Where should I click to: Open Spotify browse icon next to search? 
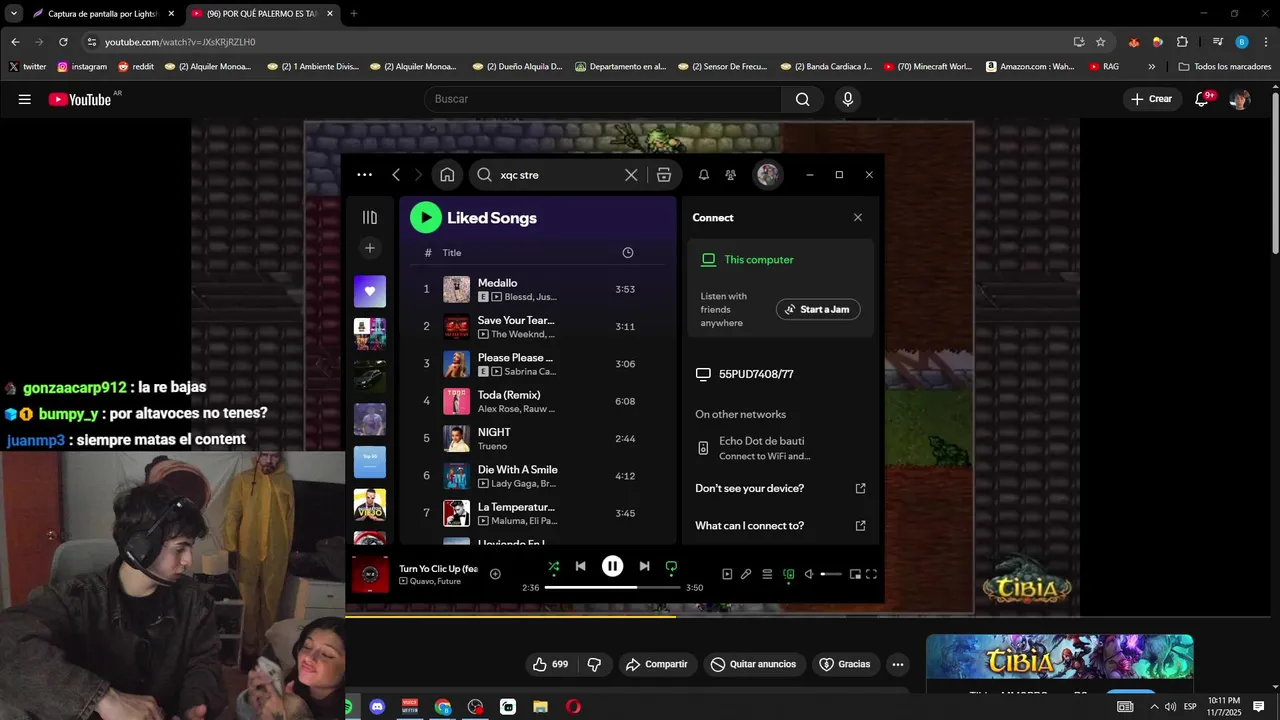coord(664,175)
